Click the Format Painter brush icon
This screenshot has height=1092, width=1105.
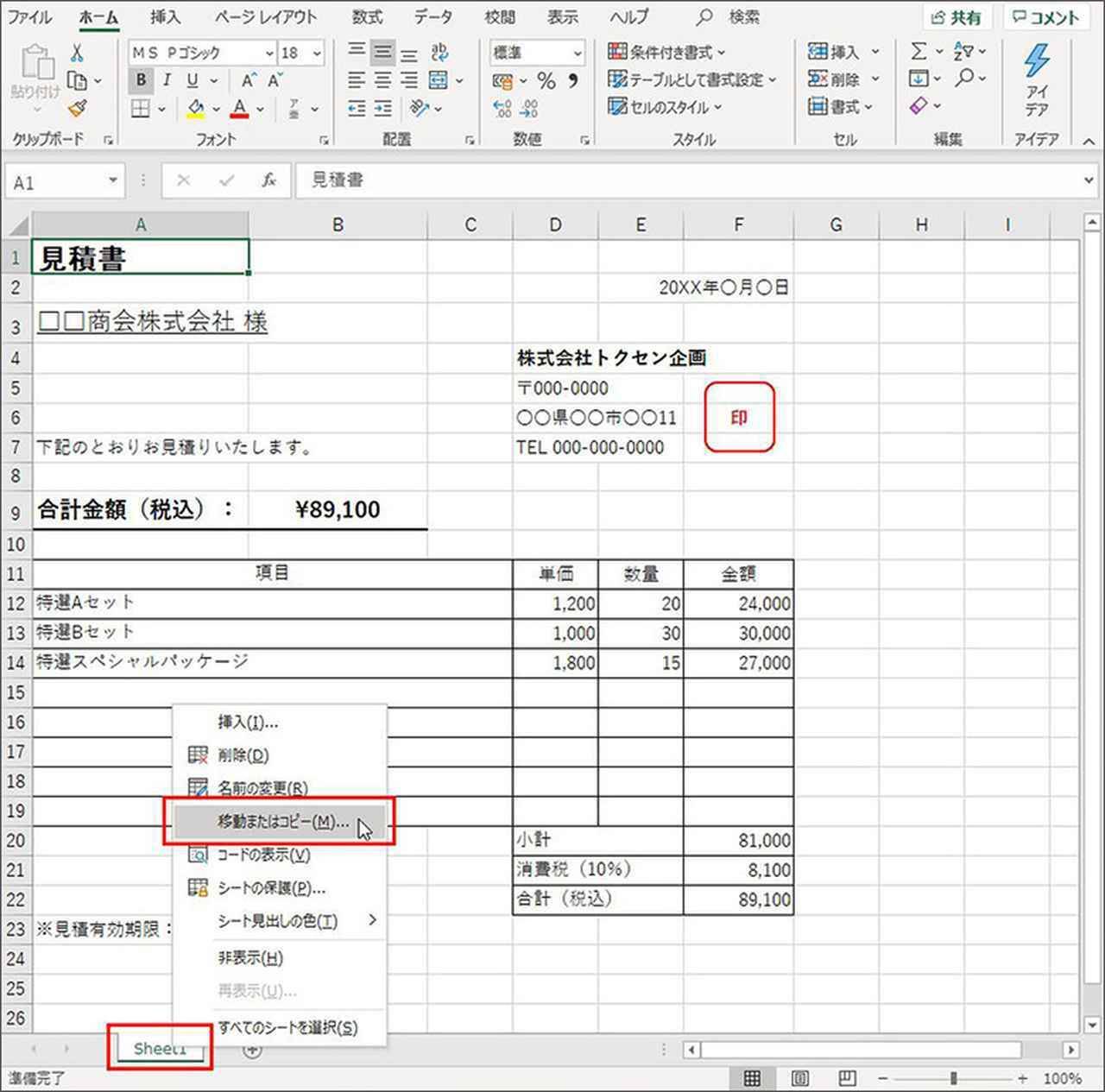(78, 108)
